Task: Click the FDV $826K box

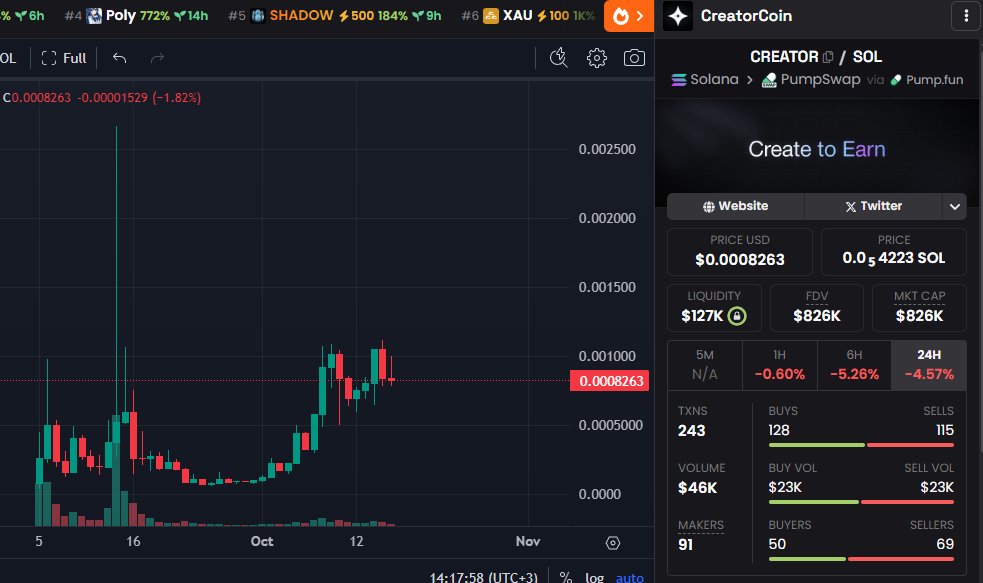Action: [x=816, y=308]
